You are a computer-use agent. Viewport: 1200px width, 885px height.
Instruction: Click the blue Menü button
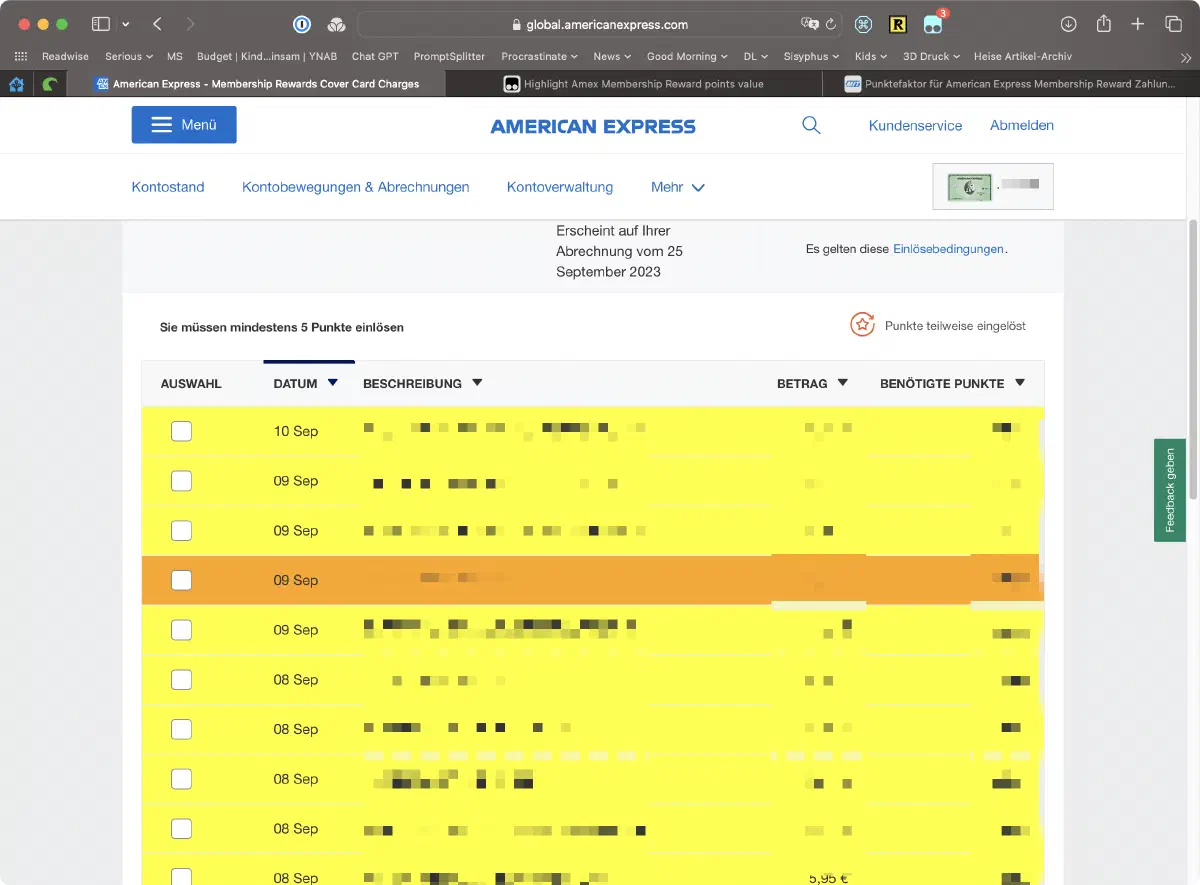point(184,125)
